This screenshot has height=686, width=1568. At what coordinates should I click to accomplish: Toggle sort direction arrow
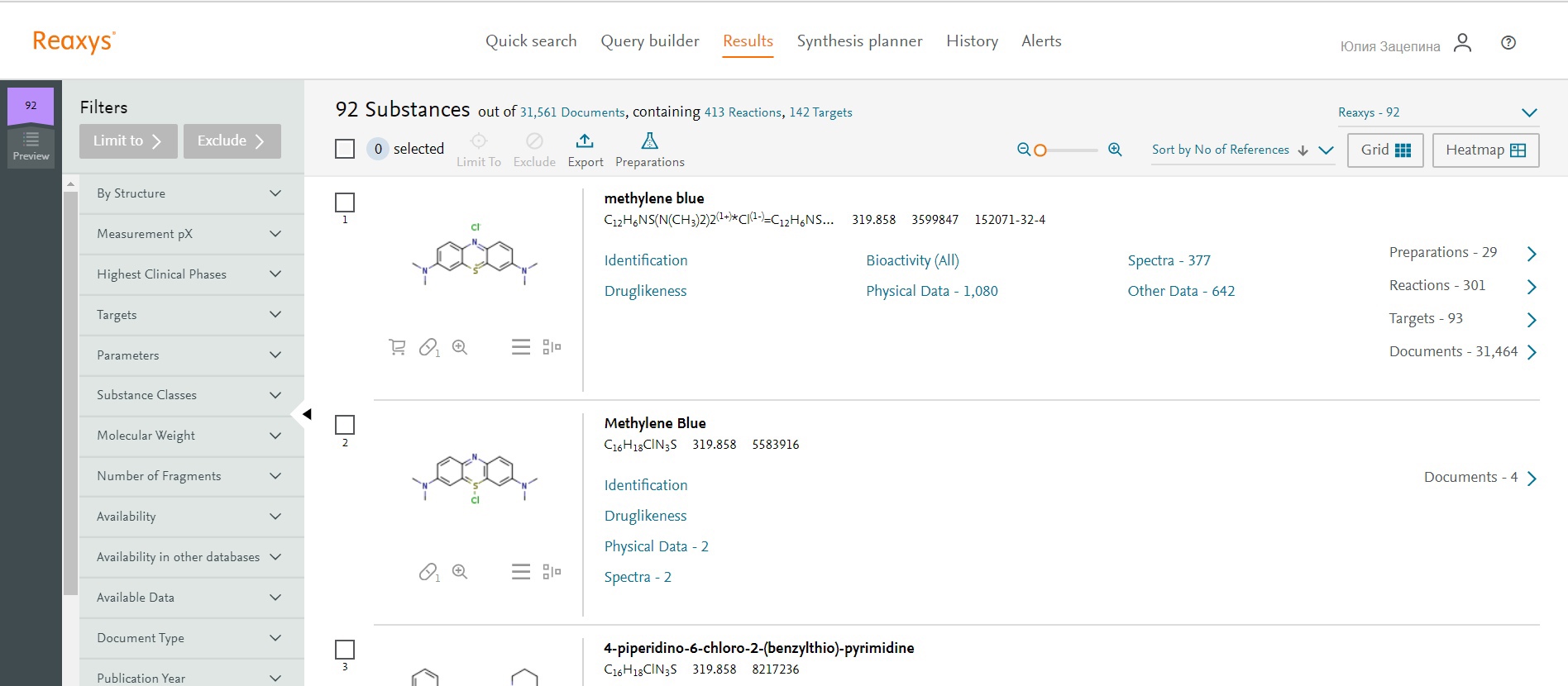pyautogui.click(x=1303, y=150)
